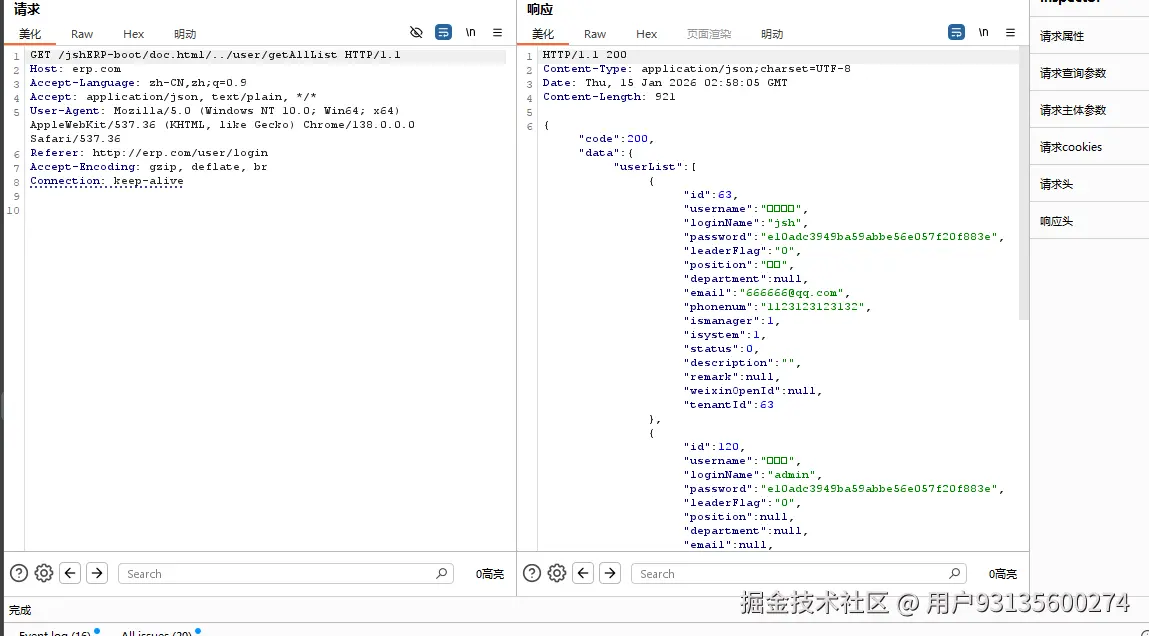Click "loginName":"jsh" line in response
Screen dimensions: 1149x636
tap(746, 223)
